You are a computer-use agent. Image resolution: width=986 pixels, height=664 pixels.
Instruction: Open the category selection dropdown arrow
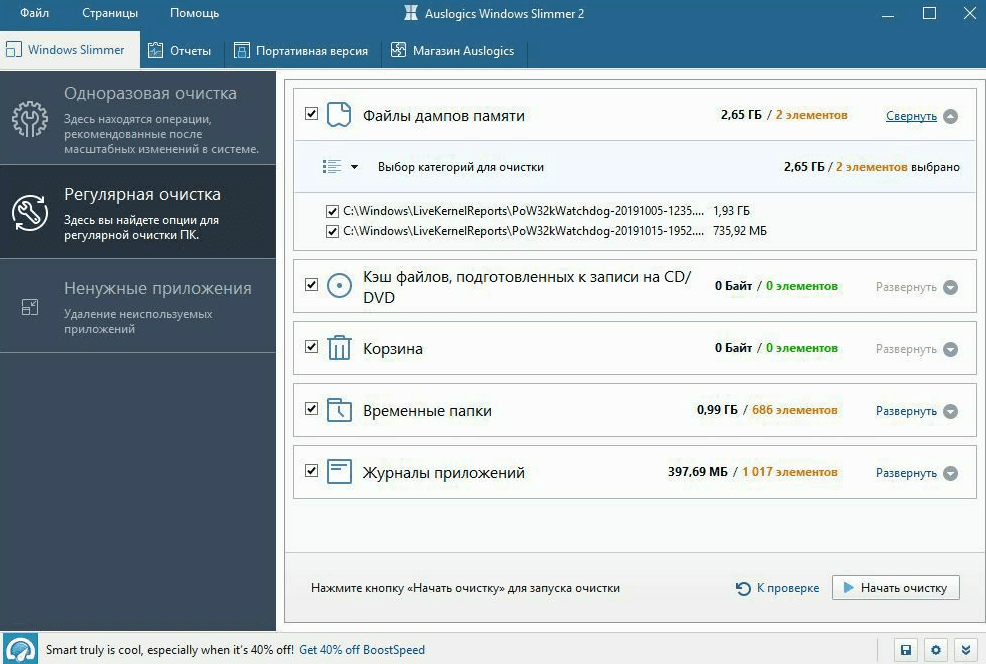pyautogui.click(x=355, y=167)
